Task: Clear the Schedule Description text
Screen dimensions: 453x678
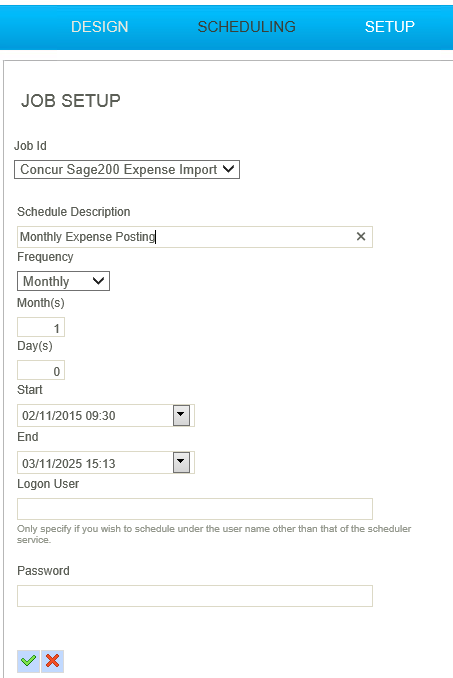Action: (x=361, y=237)
